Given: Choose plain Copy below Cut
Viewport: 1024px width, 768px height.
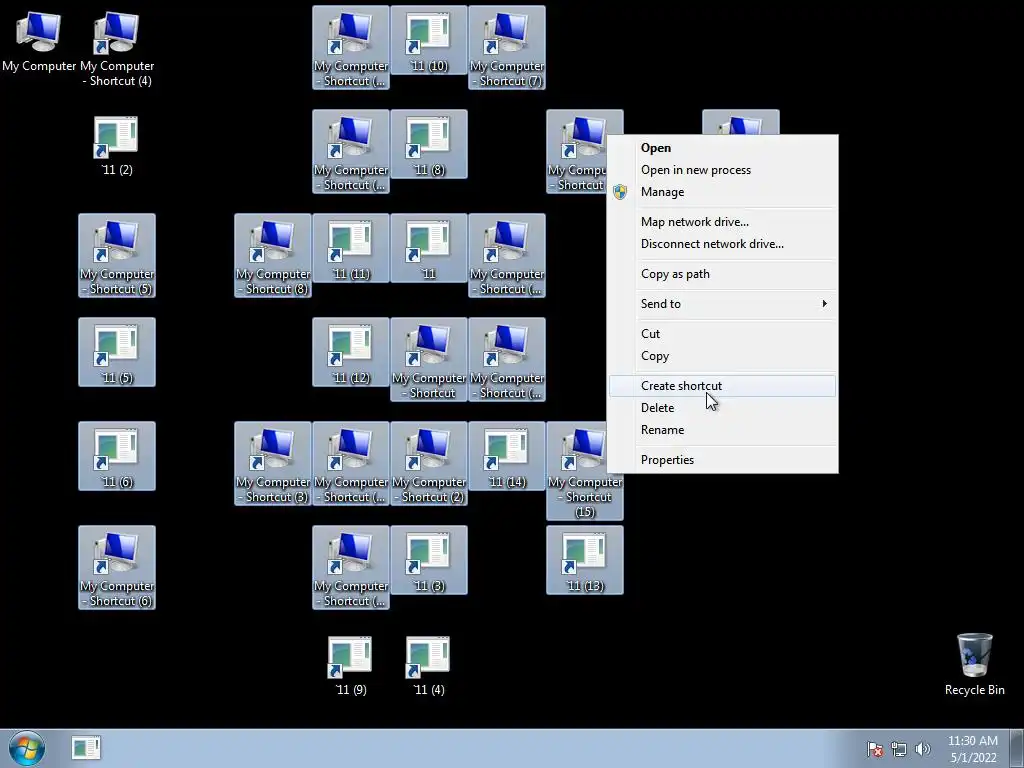Looking at the screenshot, I should (722, 356).
